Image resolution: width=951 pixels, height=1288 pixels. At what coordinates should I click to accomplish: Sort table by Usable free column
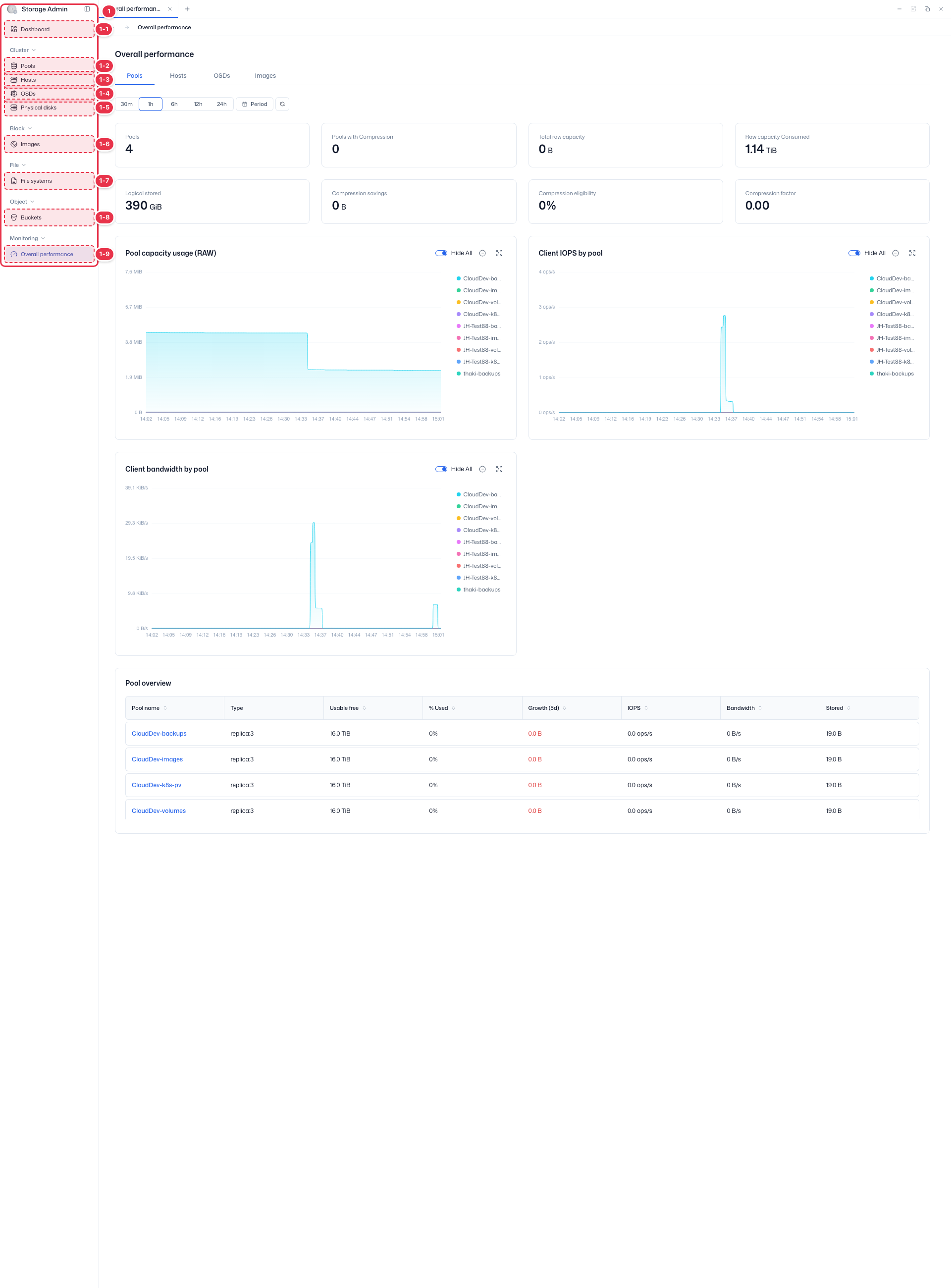tap(365, 708)
